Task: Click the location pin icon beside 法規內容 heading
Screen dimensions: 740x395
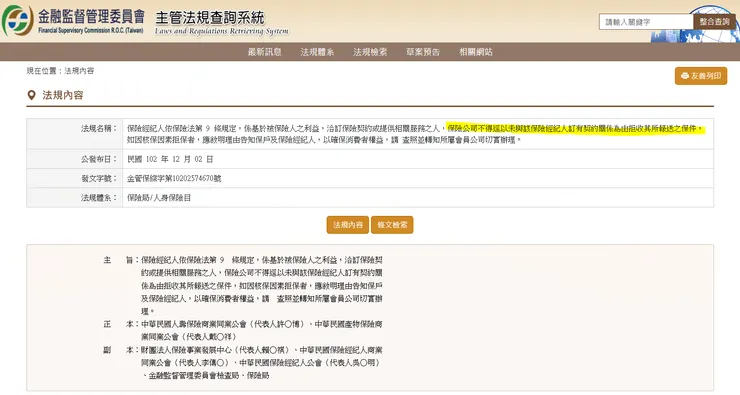Action: pyautogui.click(x=32, y=95)
